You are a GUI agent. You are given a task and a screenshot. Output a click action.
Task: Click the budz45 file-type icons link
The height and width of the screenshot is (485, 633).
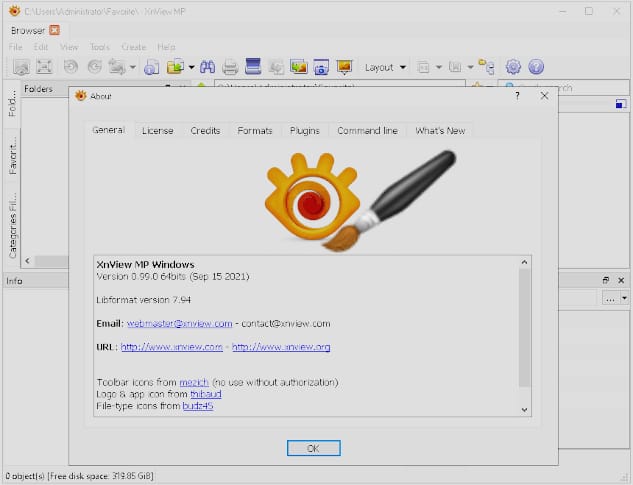pyautogui.click(x=198, y=405)
